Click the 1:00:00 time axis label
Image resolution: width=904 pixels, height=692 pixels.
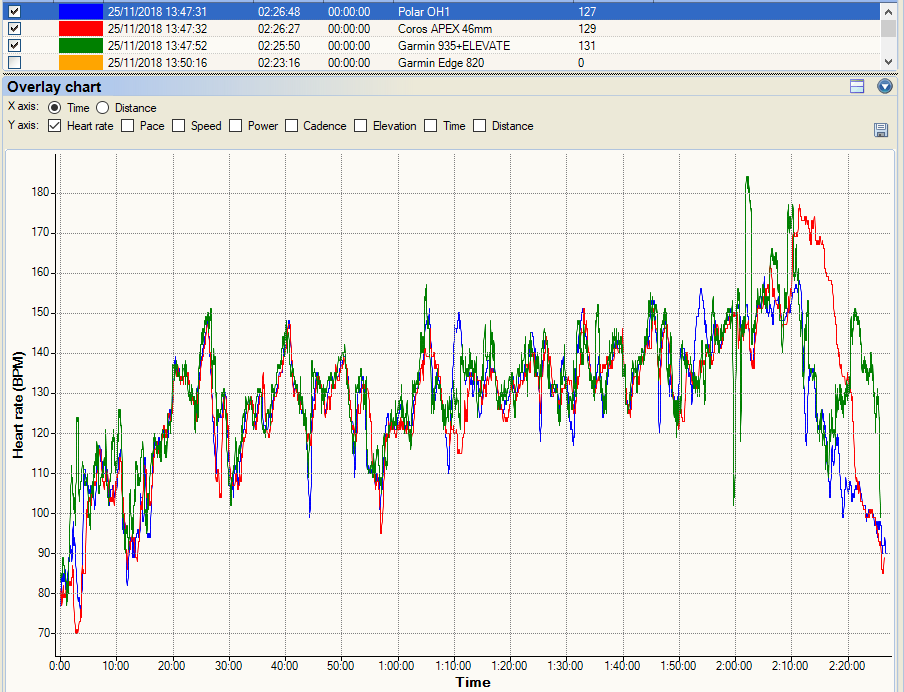(396, 665)
